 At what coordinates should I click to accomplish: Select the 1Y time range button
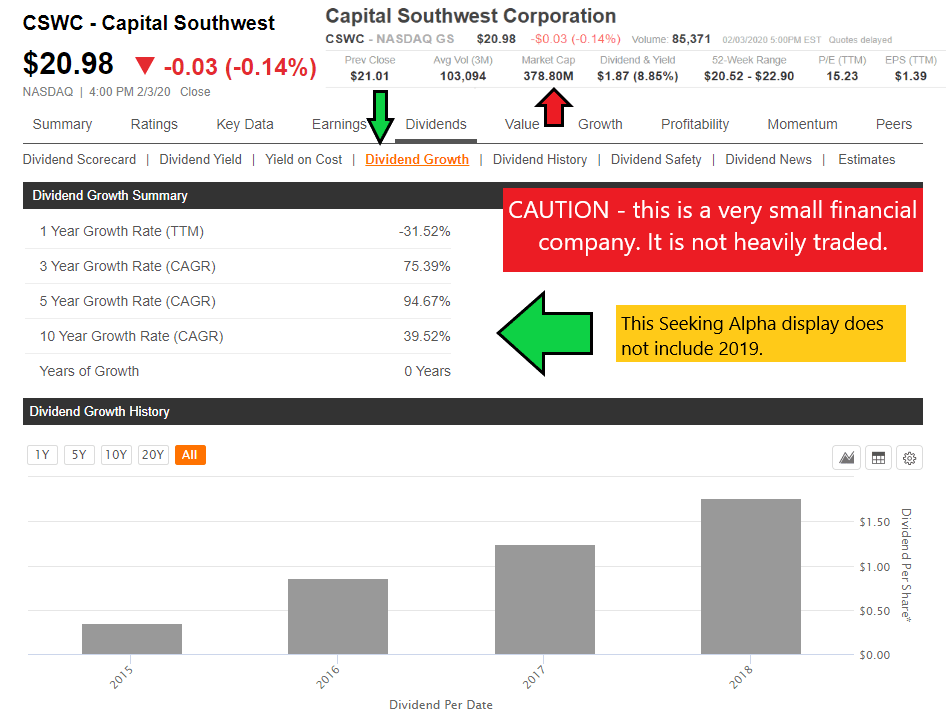(42, 455)
